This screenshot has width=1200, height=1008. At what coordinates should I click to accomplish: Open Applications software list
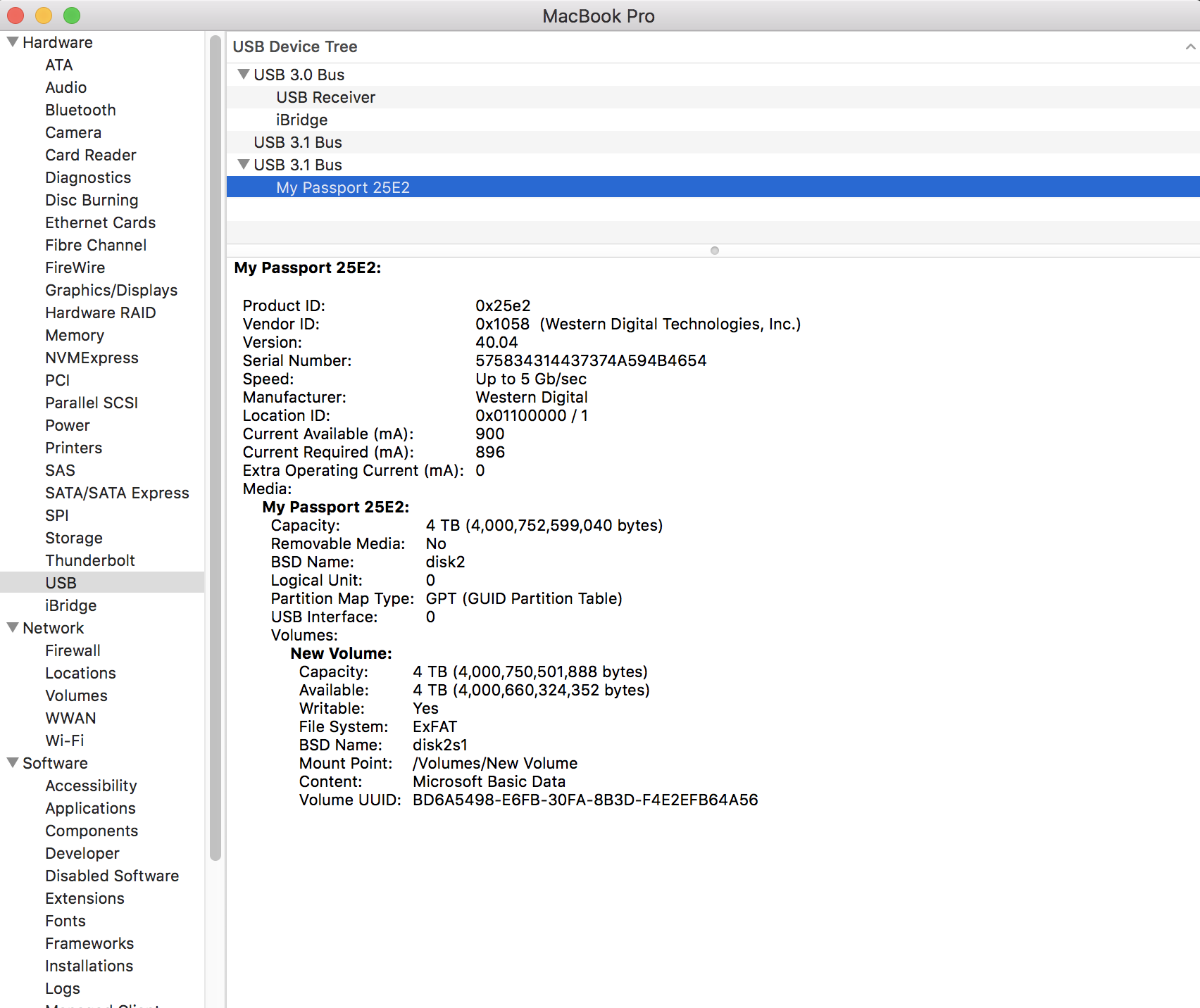[x=90, y=808]
